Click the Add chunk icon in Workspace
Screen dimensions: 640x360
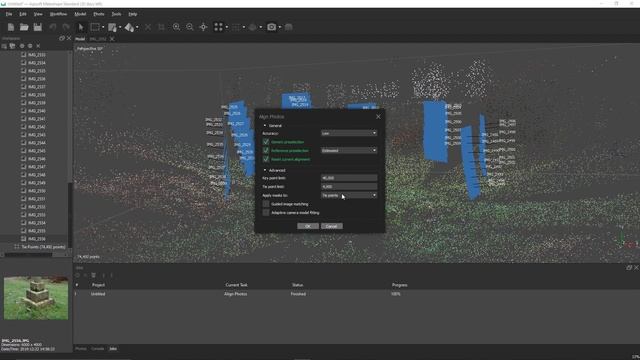[x=4, y=46]
